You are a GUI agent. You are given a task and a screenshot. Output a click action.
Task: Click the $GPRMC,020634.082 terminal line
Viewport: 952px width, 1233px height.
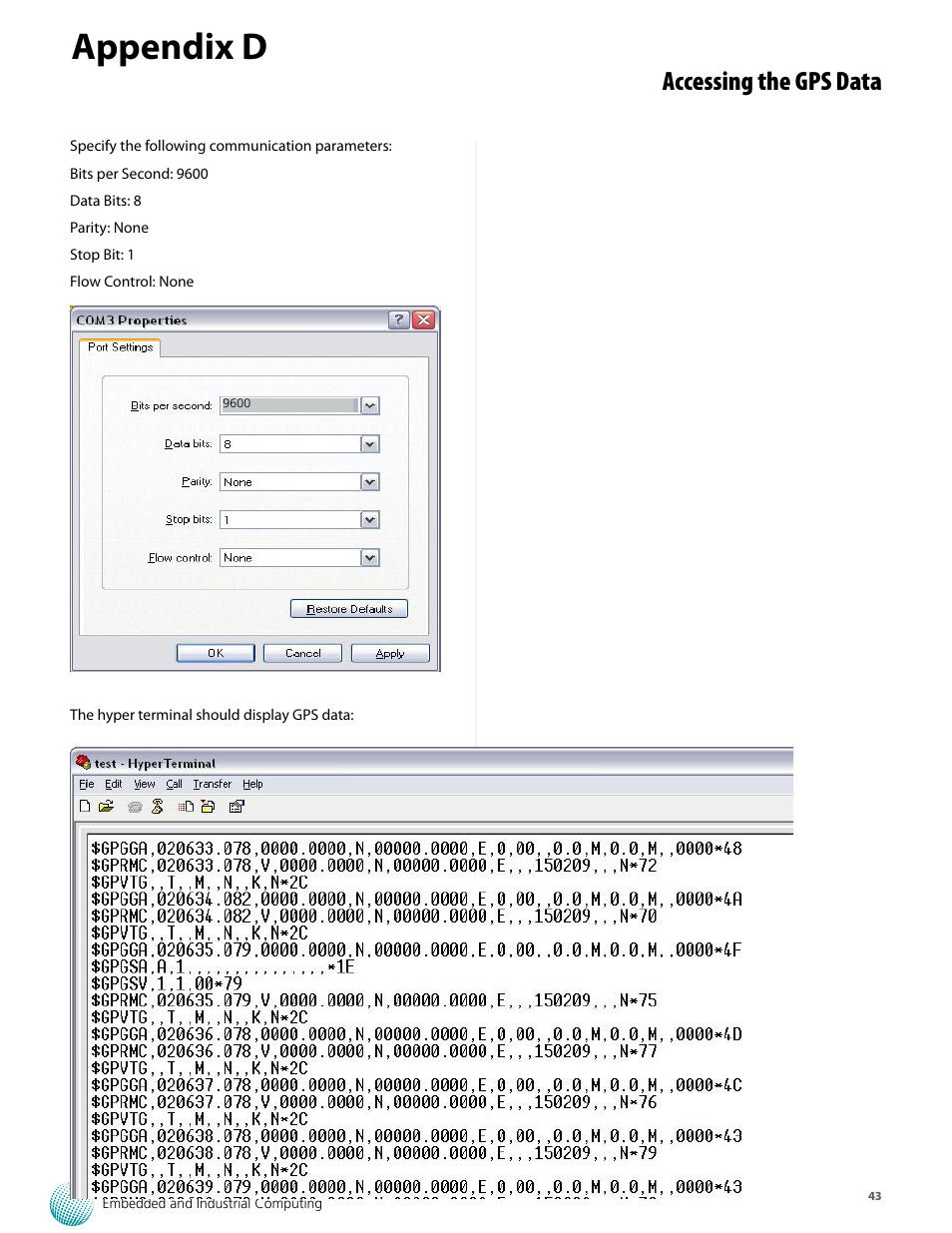click(x=373, y=917)
